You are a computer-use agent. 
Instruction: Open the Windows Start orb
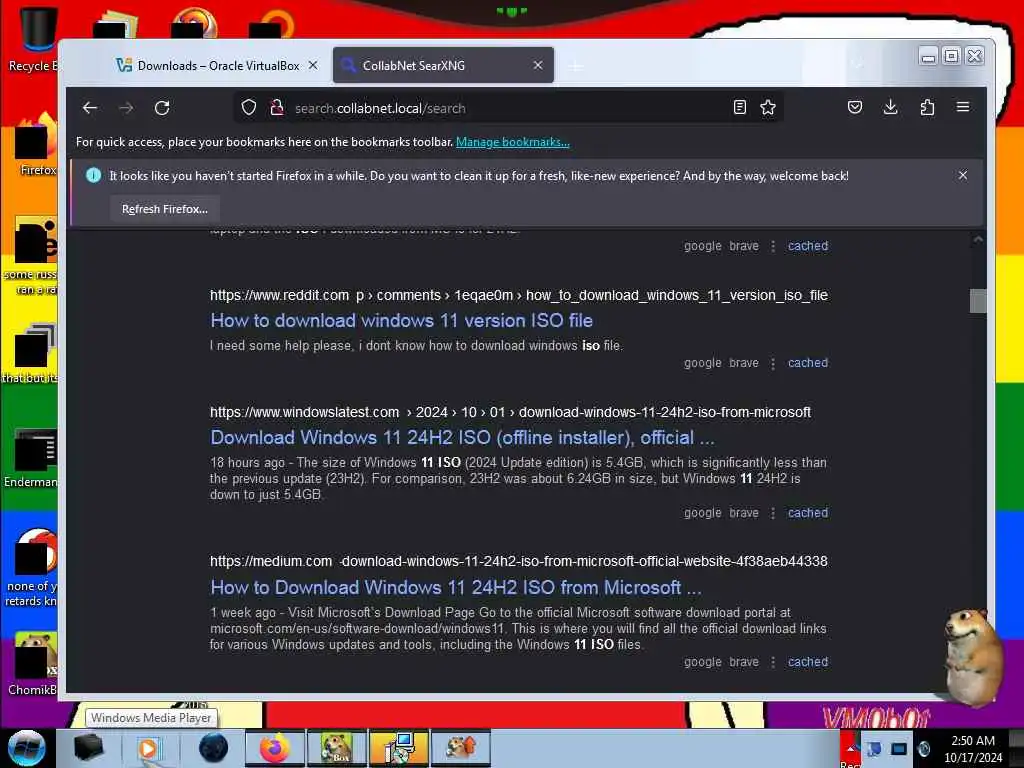(x=27, y=748)
